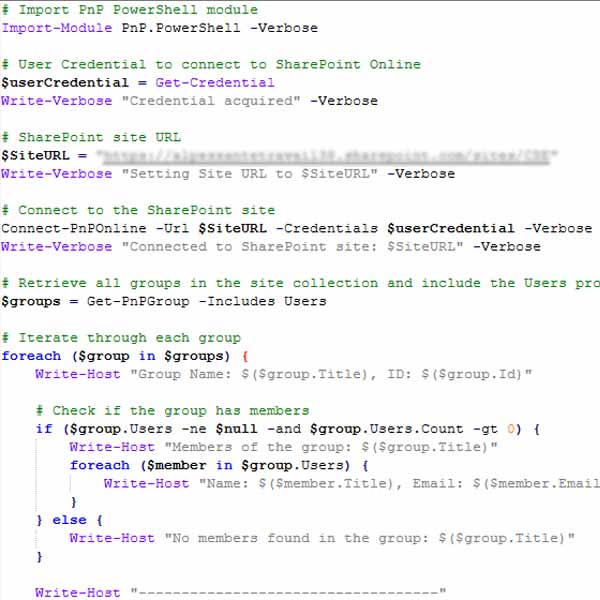Viewport: 600px width, 600px height.
Task: Click $null in the if condition
Action: click(x=236, y=429)
